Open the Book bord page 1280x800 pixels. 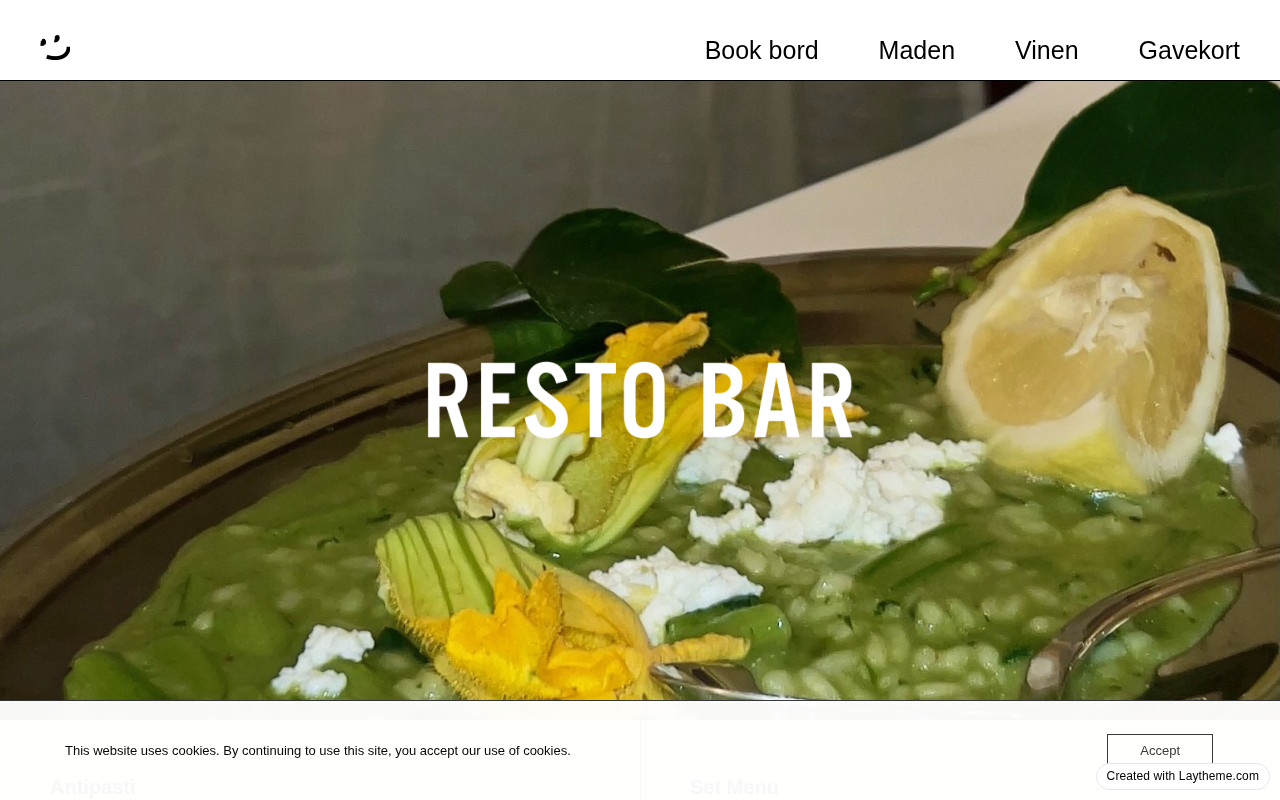761,50
